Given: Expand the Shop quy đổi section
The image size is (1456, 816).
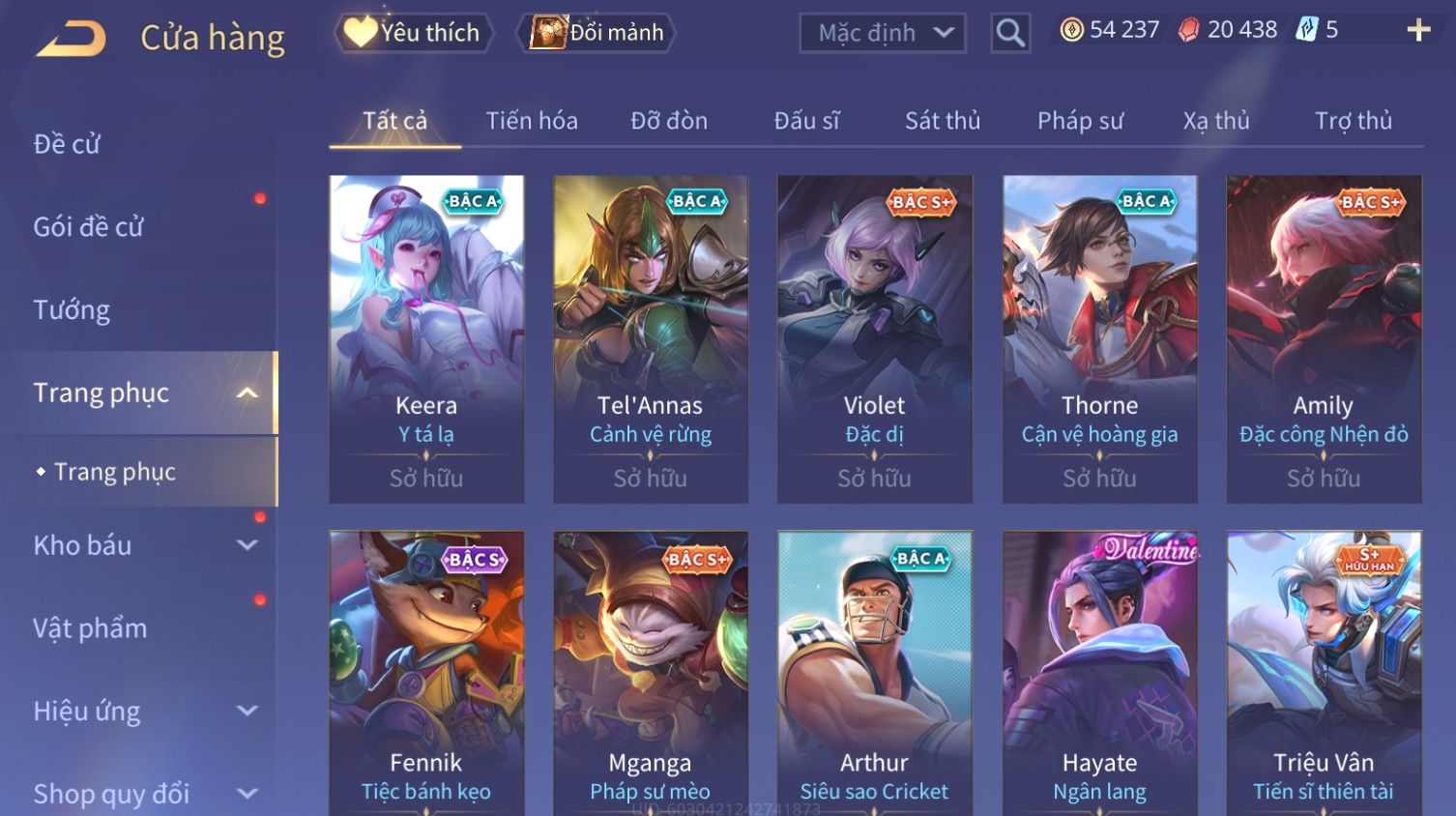Looking at the screenshot, I should pos(248,794).
